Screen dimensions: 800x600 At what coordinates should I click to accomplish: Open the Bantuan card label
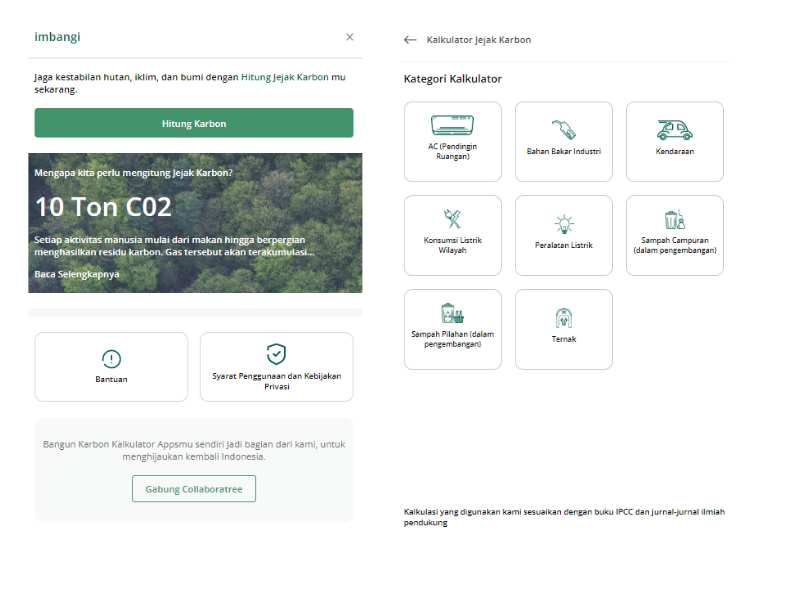(111, 379)
